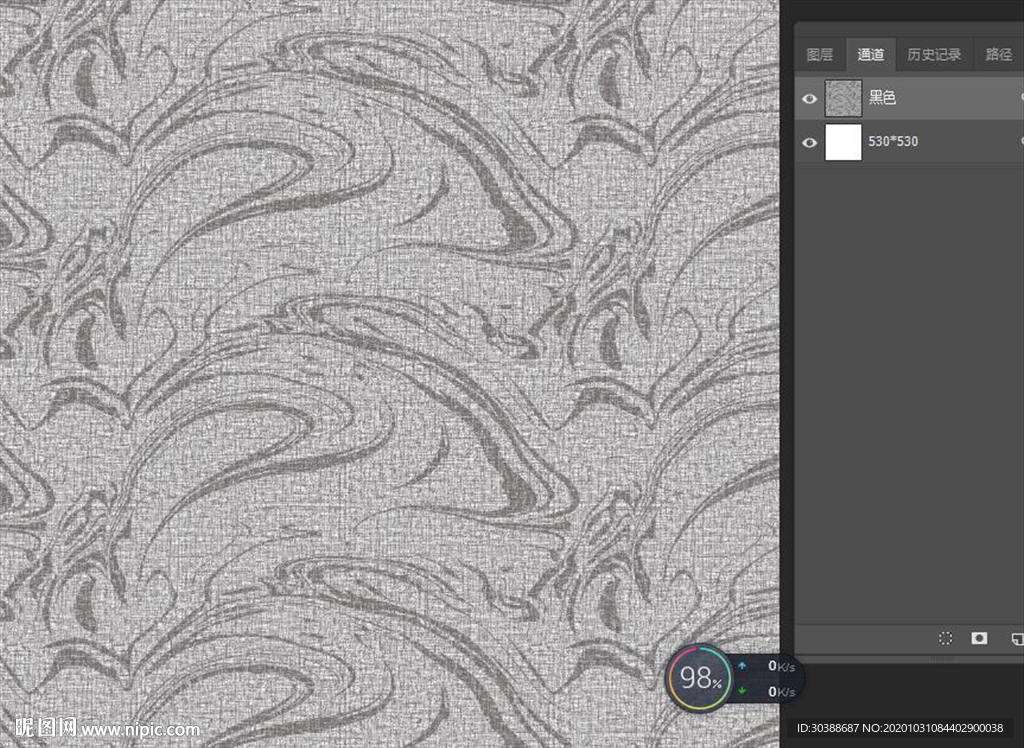
Task: Select the channel name 黑色
Action: 882,97
